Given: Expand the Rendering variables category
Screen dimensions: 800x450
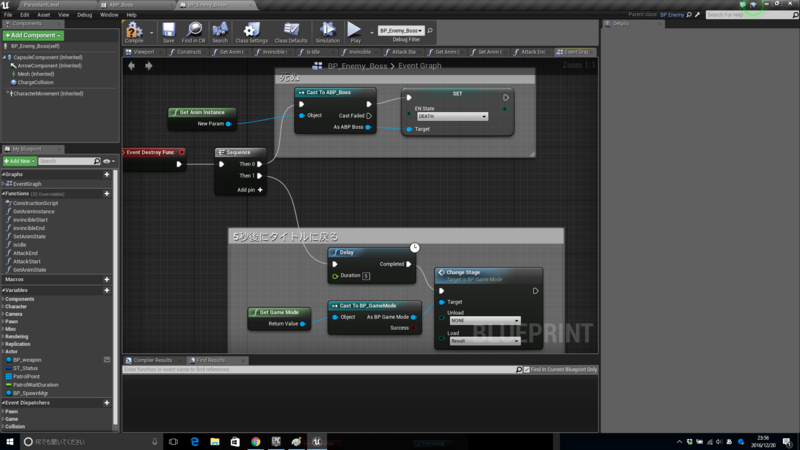Looking at the screenshot, I should pos(3,337).
